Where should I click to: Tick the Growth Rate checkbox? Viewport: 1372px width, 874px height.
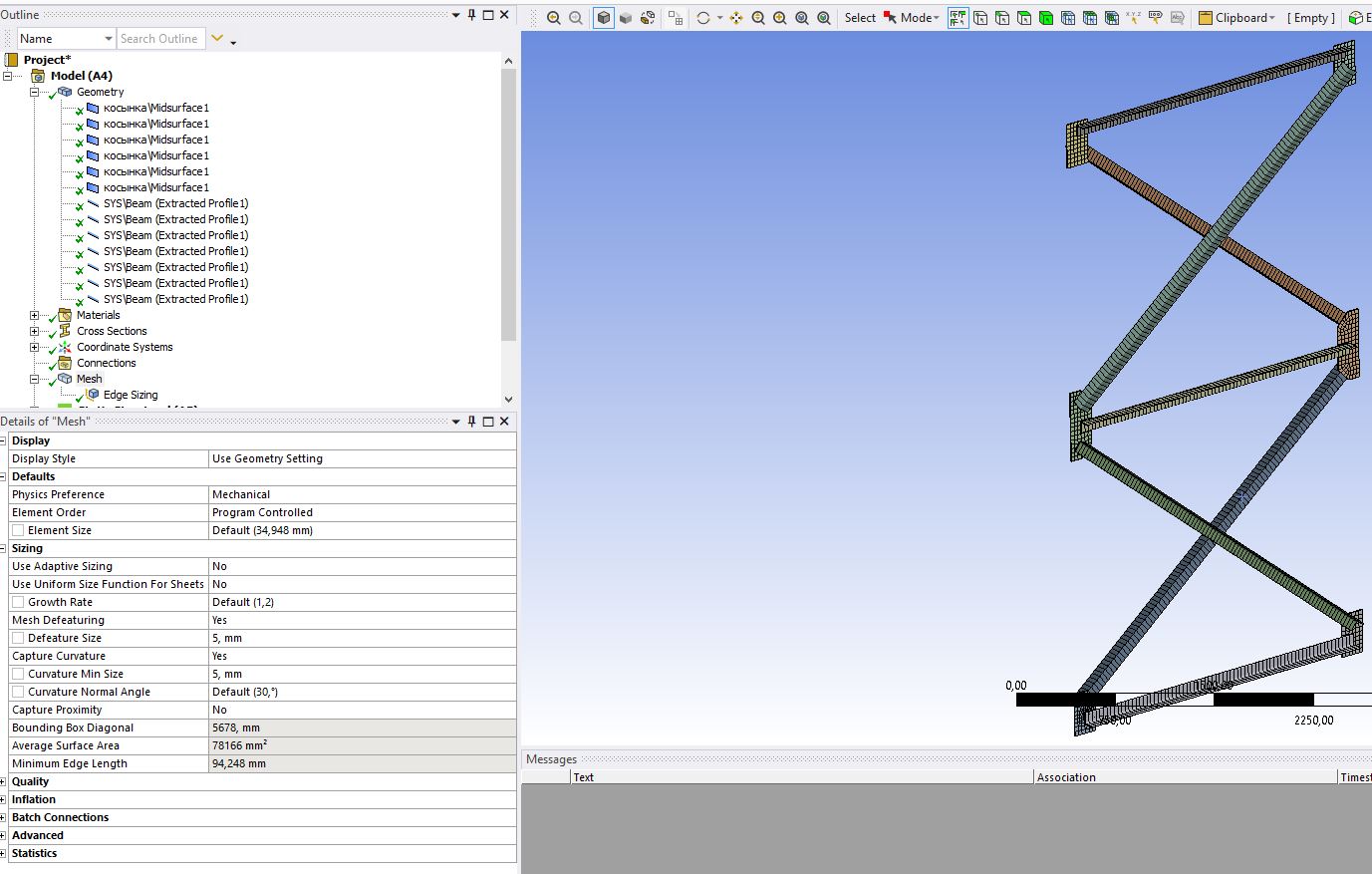(18, 602)
